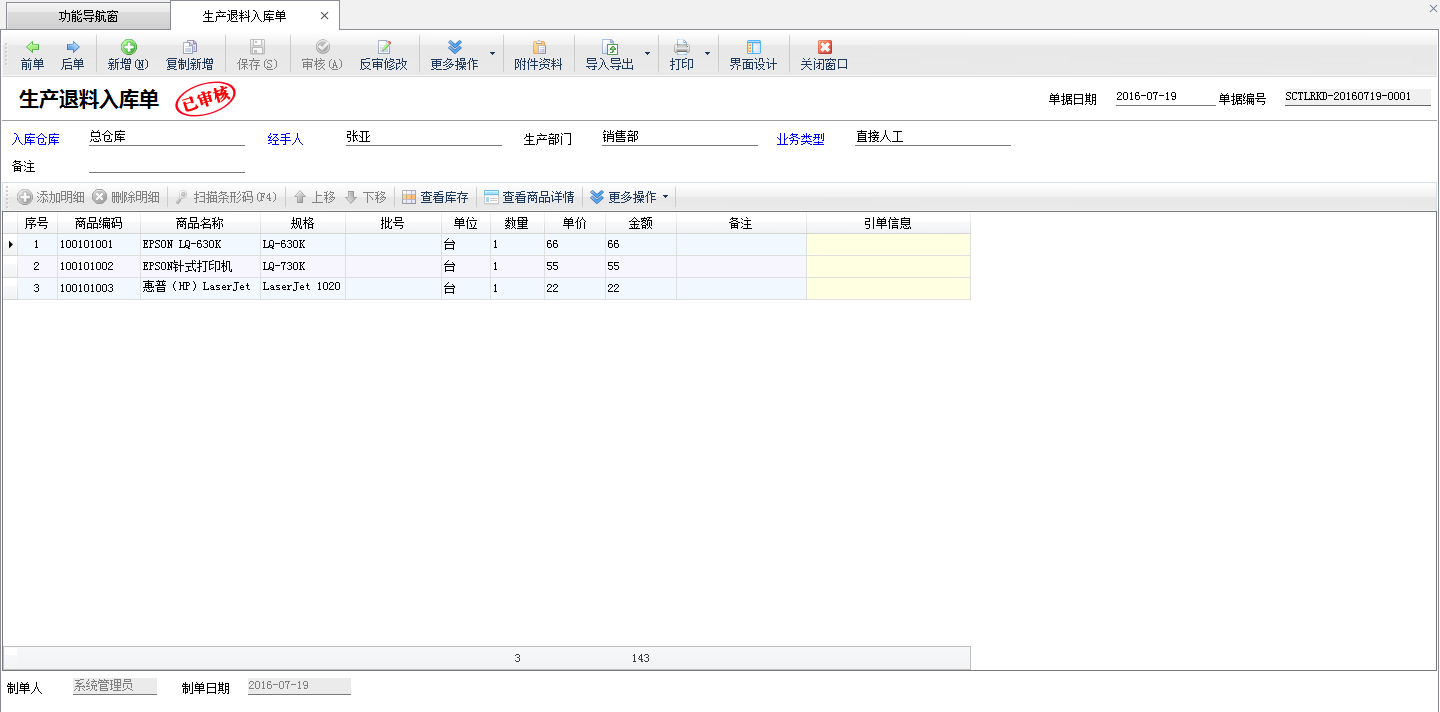
Task: Expand the 导入导出 dropdown arrow
Action: [x=647, y=54]
